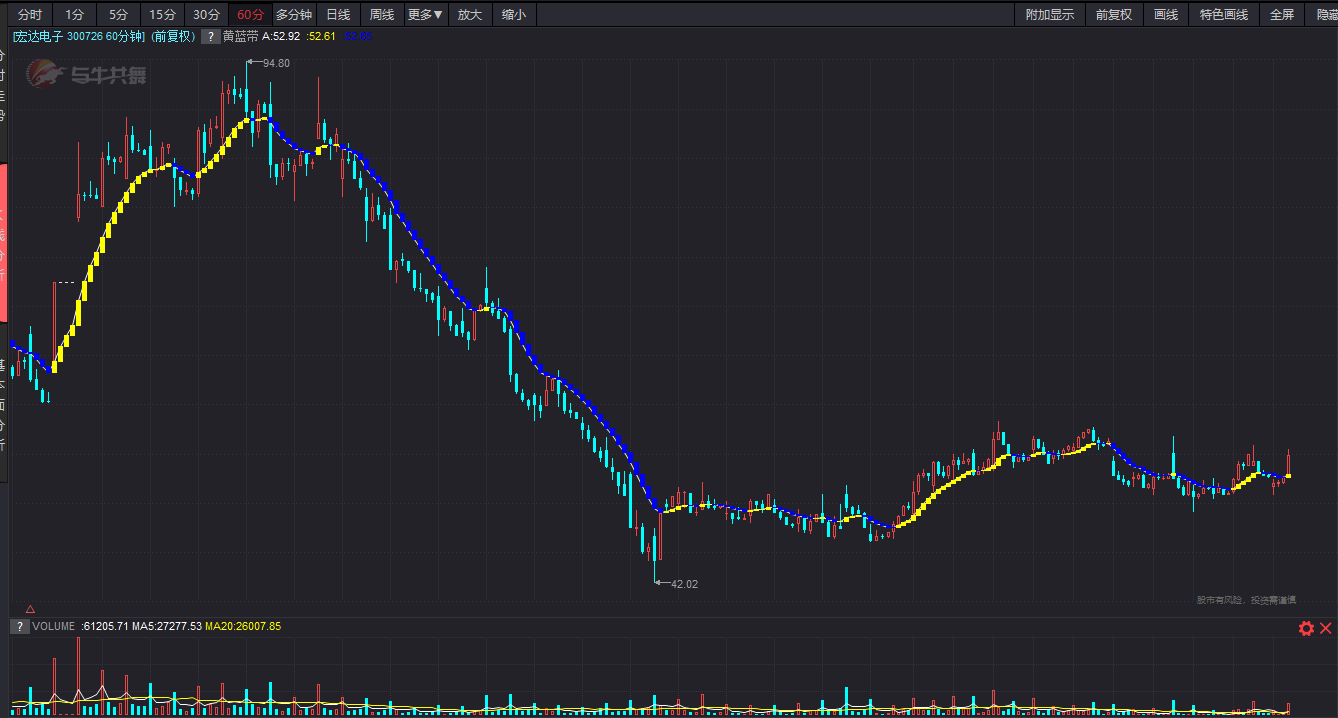The width and height of the screenshot is (1338, 718).
Task: Switch to 15分 chart period
Action: [162, 14]
